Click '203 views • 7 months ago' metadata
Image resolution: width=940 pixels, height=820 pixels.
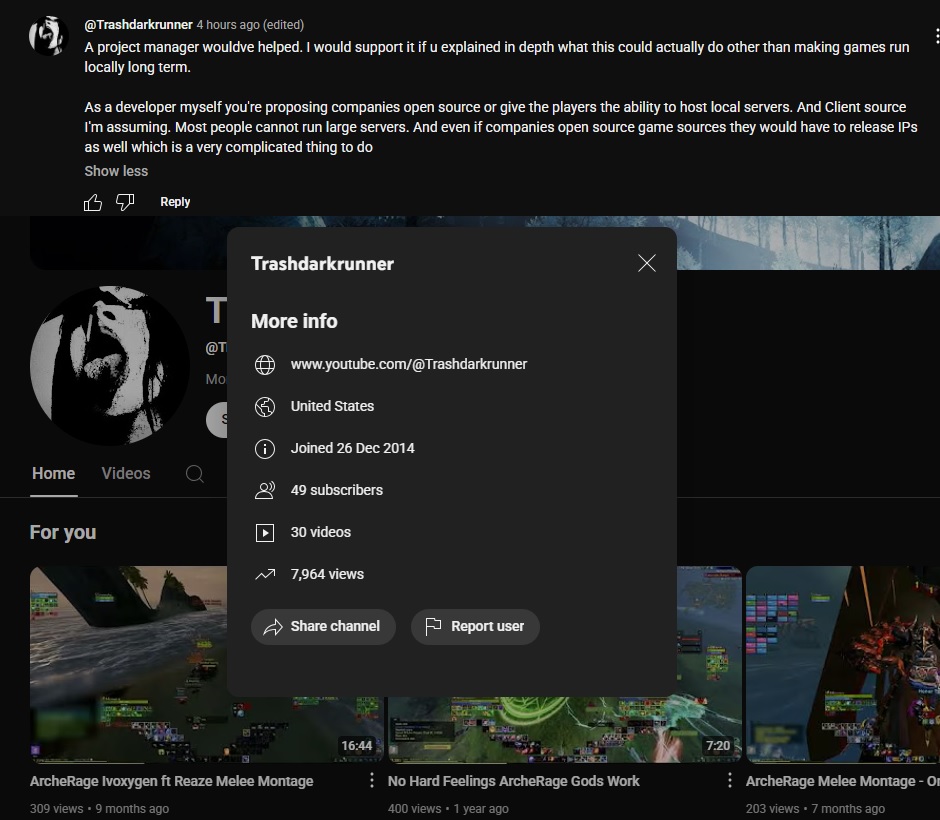pos(815,809)
